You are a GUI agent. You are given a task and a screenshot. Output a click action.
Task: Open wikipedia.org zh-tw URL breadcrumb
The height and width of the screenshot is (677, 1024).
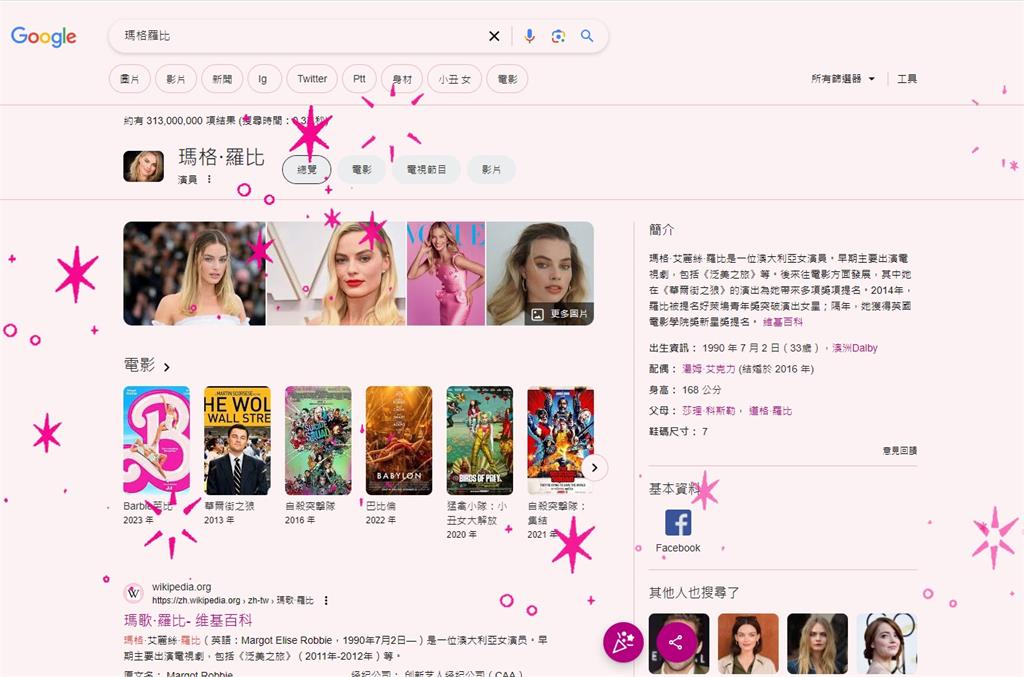tap(232, 601)
